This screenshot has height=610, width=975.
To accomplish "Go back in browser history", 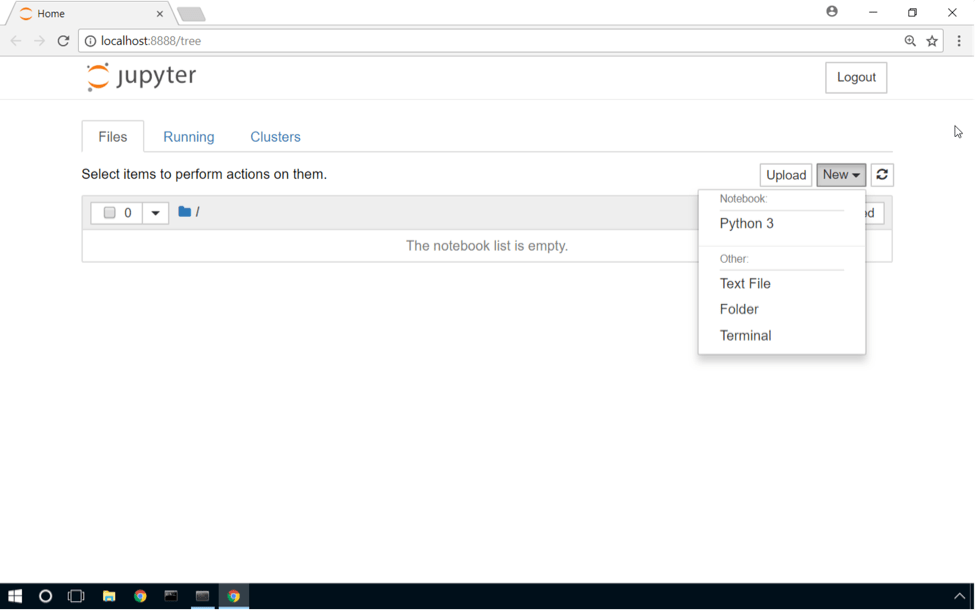I will click(x=16, y=41).
